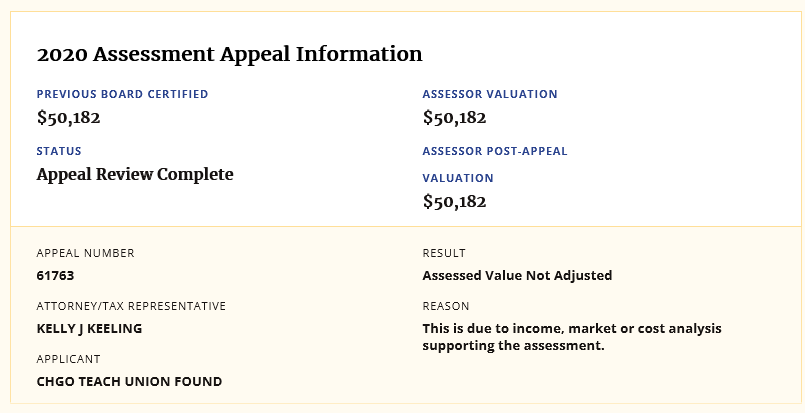Click the Previous Board Certified $50,182 value
Image resolution: width=805 pixels, height=413 pixels.
coord(68,118)
